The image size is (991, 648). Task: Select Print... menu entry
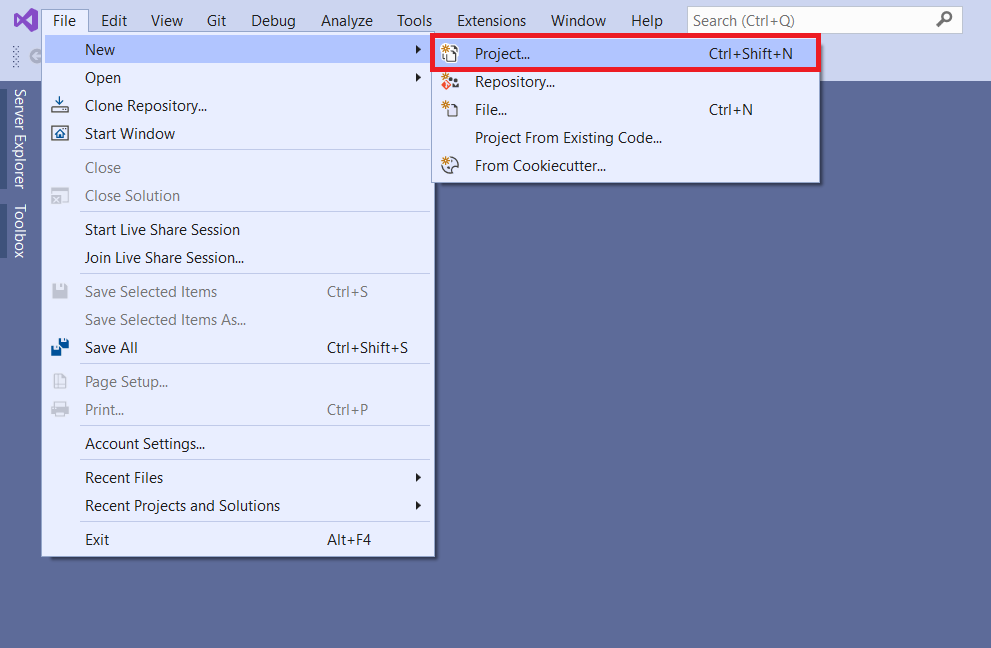click(x=238, y=409)
